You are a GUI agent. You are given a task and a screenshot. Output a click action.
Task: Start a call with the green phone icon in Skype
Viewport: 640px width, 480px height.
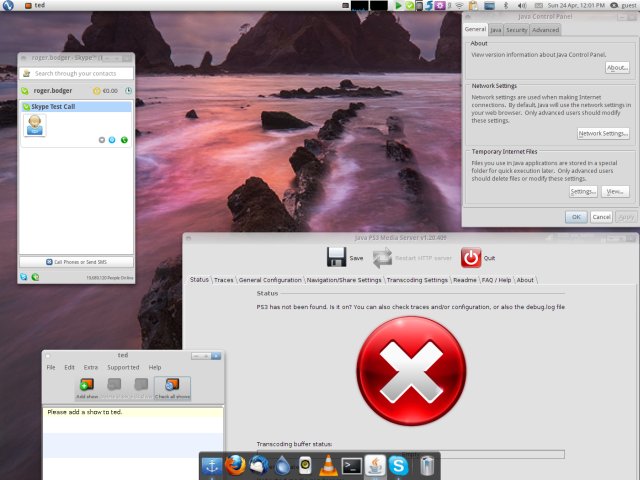tap(124, 140)
